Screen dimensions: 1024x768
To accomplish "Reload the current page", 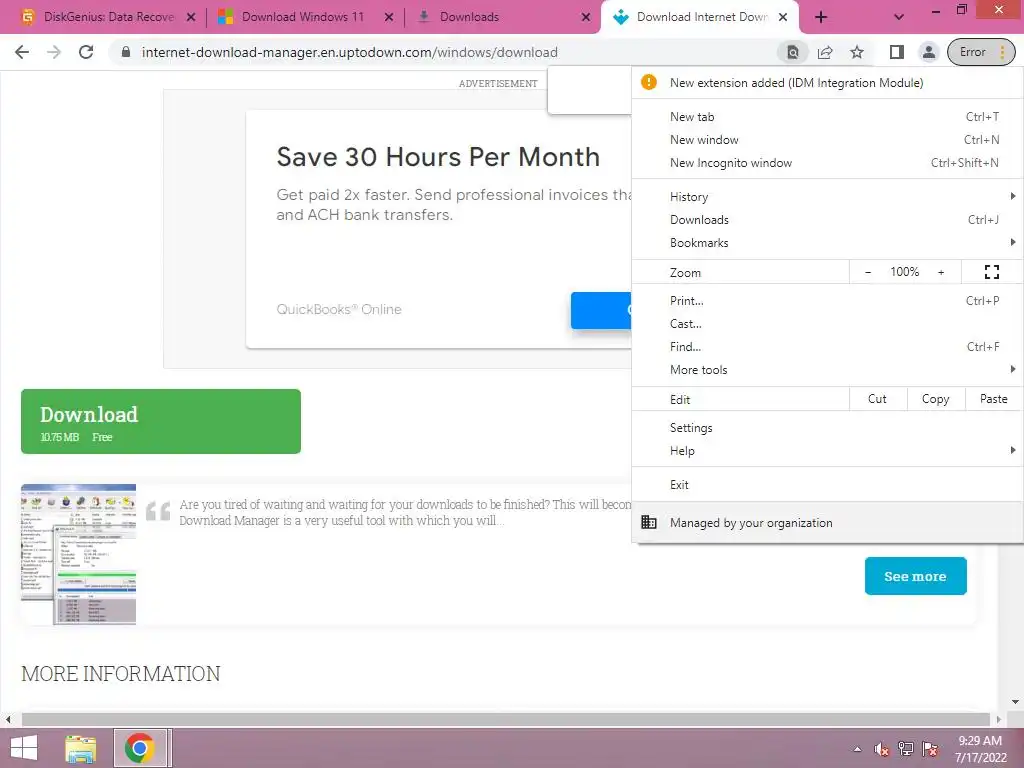I will 86,52.
